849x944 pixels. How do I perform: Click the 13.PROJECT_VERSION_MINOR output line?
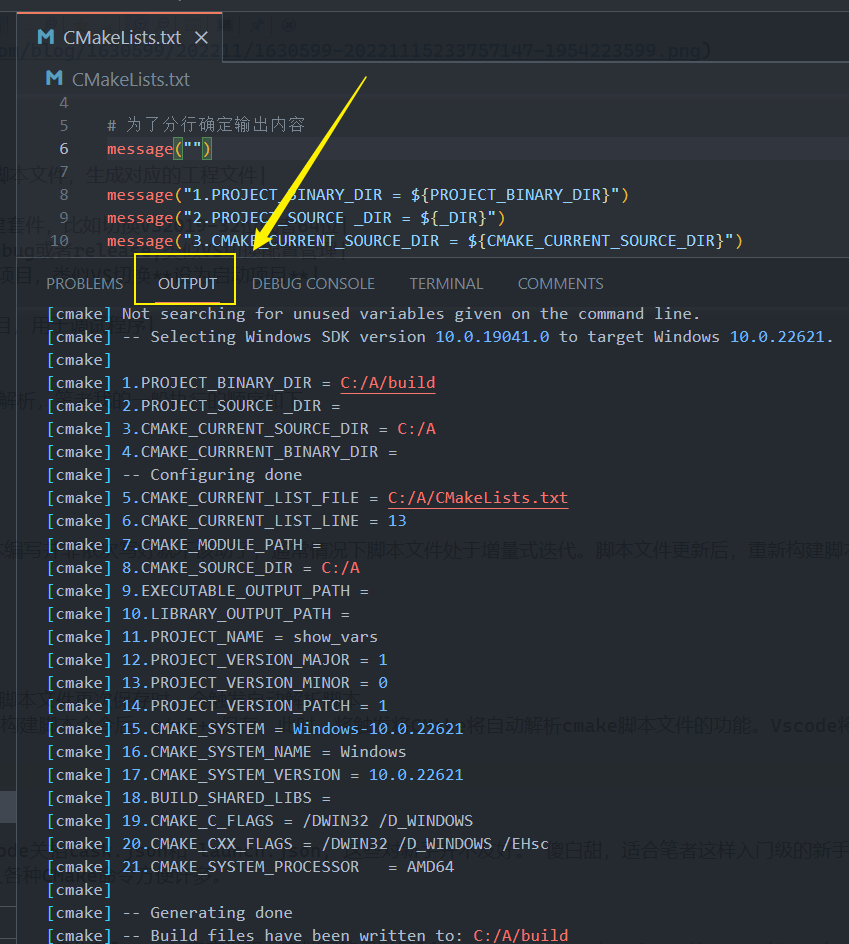[x=217, y=683]
